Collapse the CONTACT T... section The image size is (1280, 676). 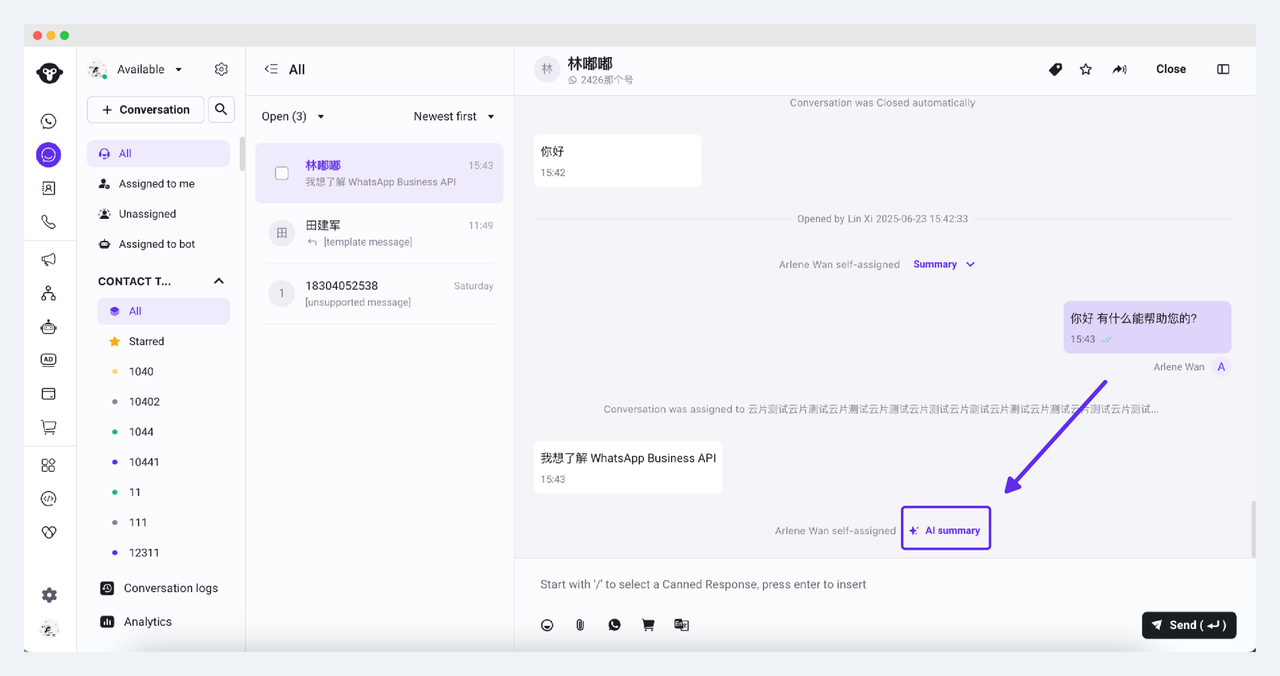(219, 281)
